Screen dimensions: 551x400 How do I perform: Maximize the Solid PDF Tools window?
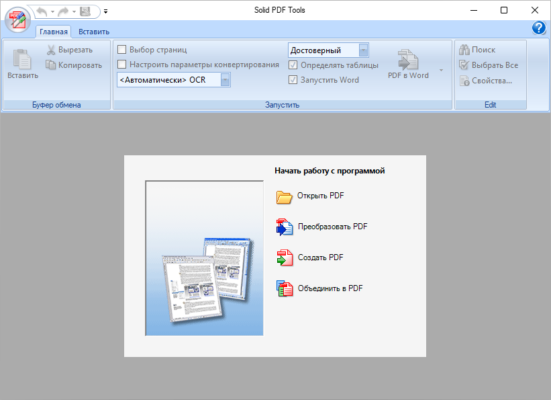tap(504, 10)
